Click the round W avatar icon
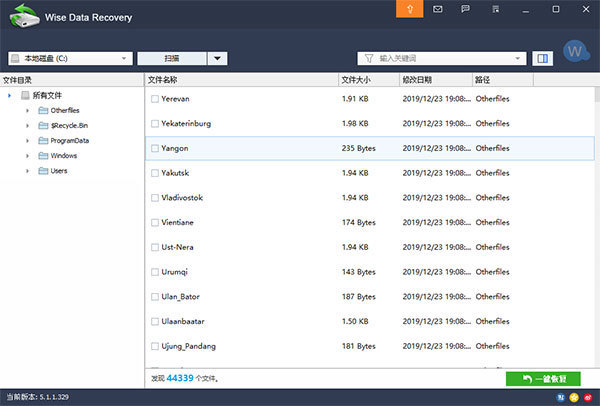The height and width of the screenshot is (406, 600). pyautogui.click(x=576, y=52)
